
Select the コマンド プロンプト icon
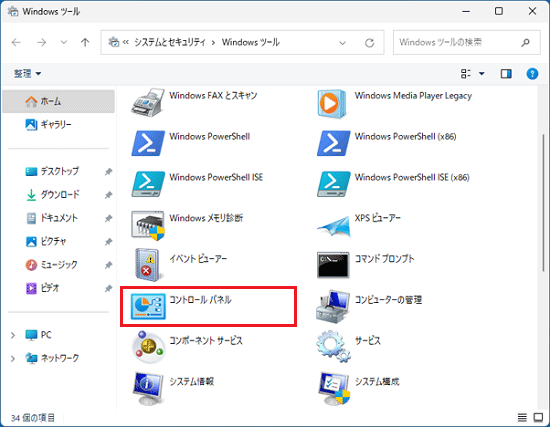(333, 265)
